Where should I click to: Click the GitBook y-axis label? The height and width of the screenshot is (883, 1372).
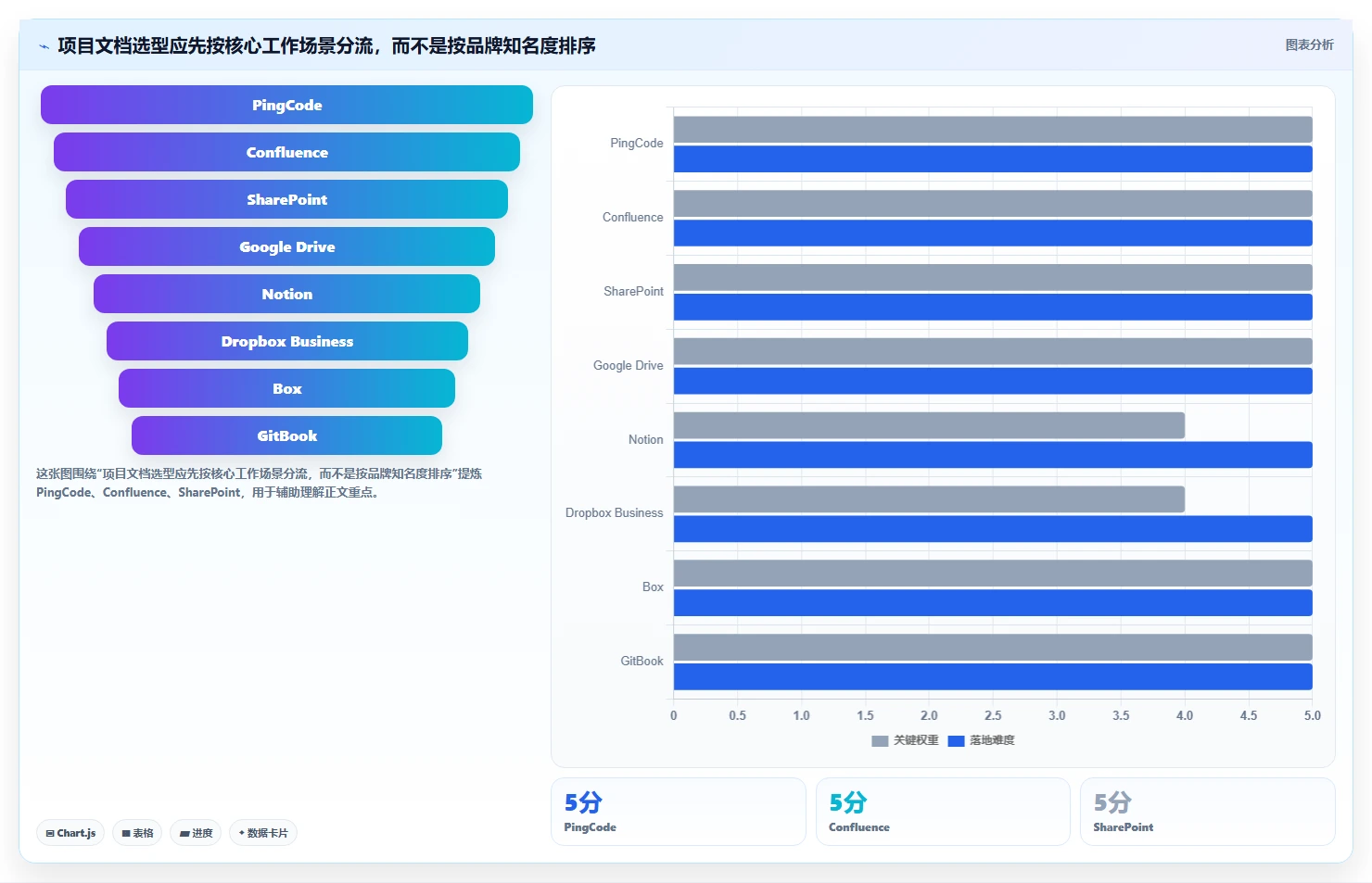click(642, 662)
